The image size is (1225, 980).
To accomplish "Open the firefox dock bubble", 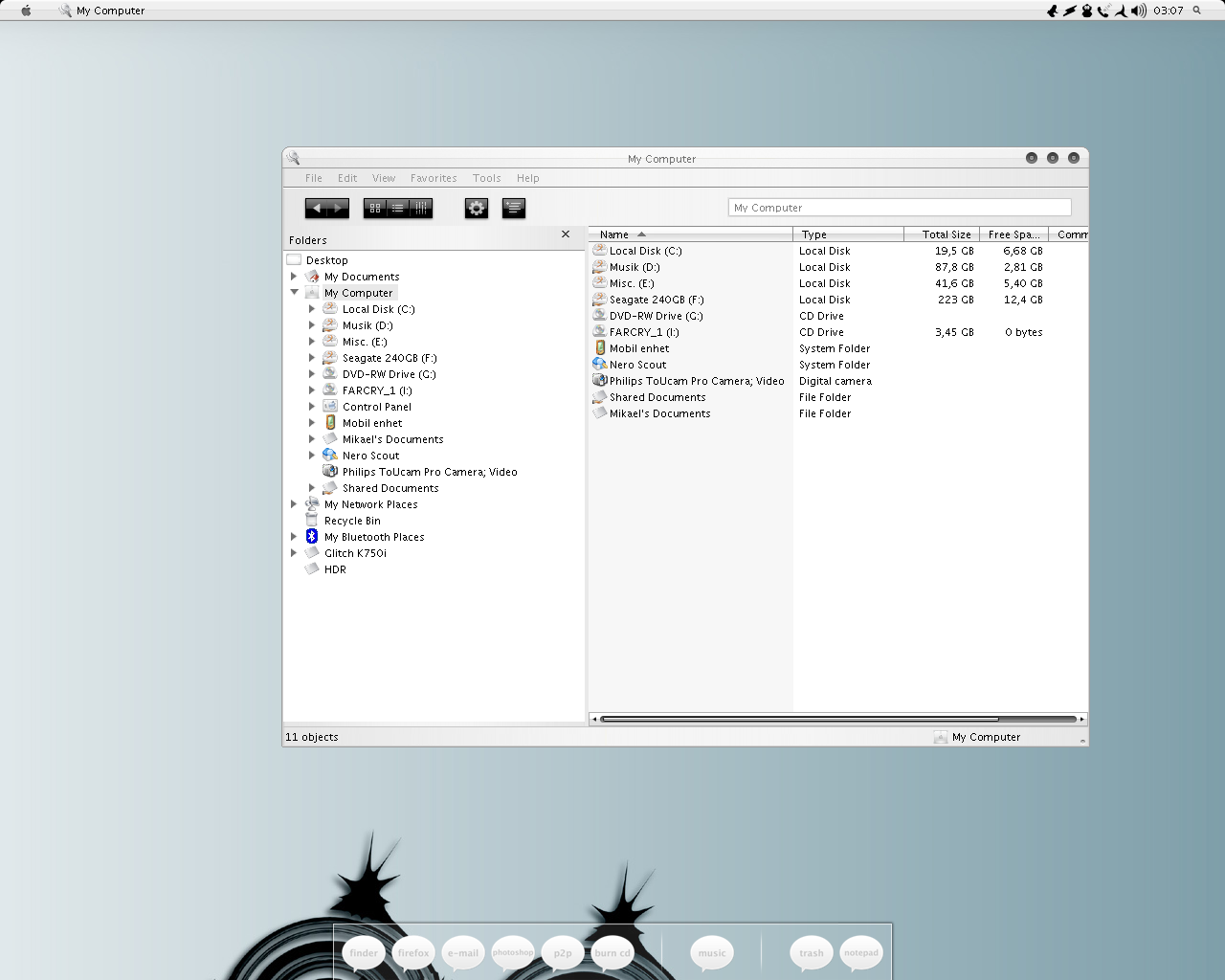I will [x=413, y=952].
